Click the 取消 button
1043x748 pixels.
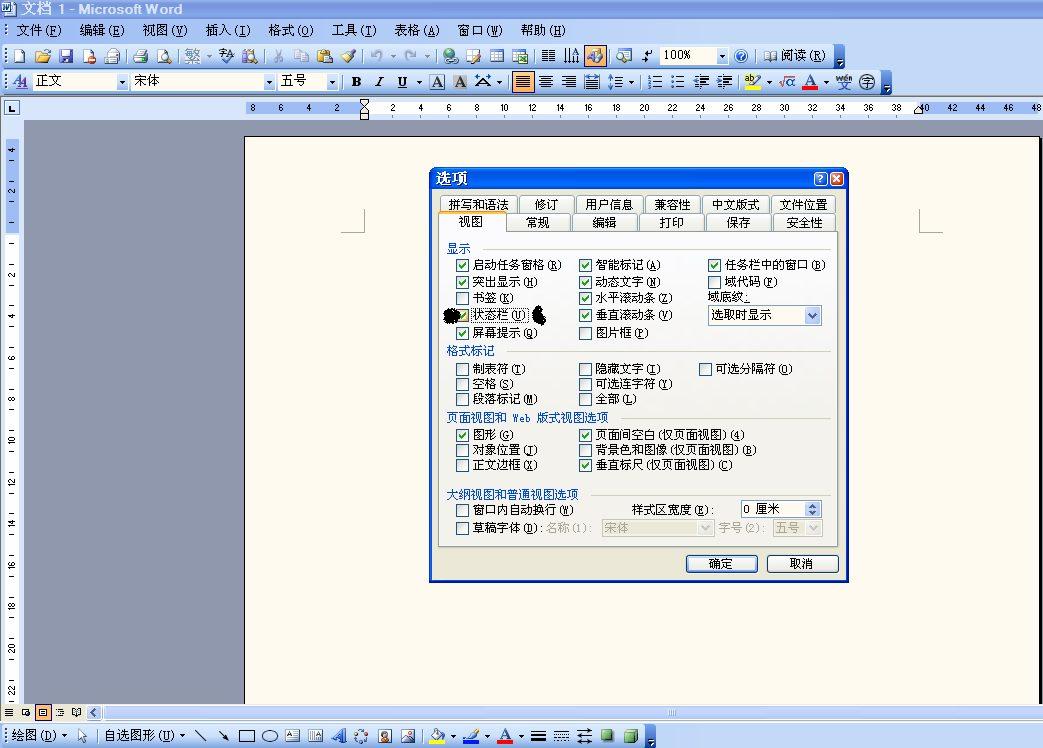pos(802,564)
